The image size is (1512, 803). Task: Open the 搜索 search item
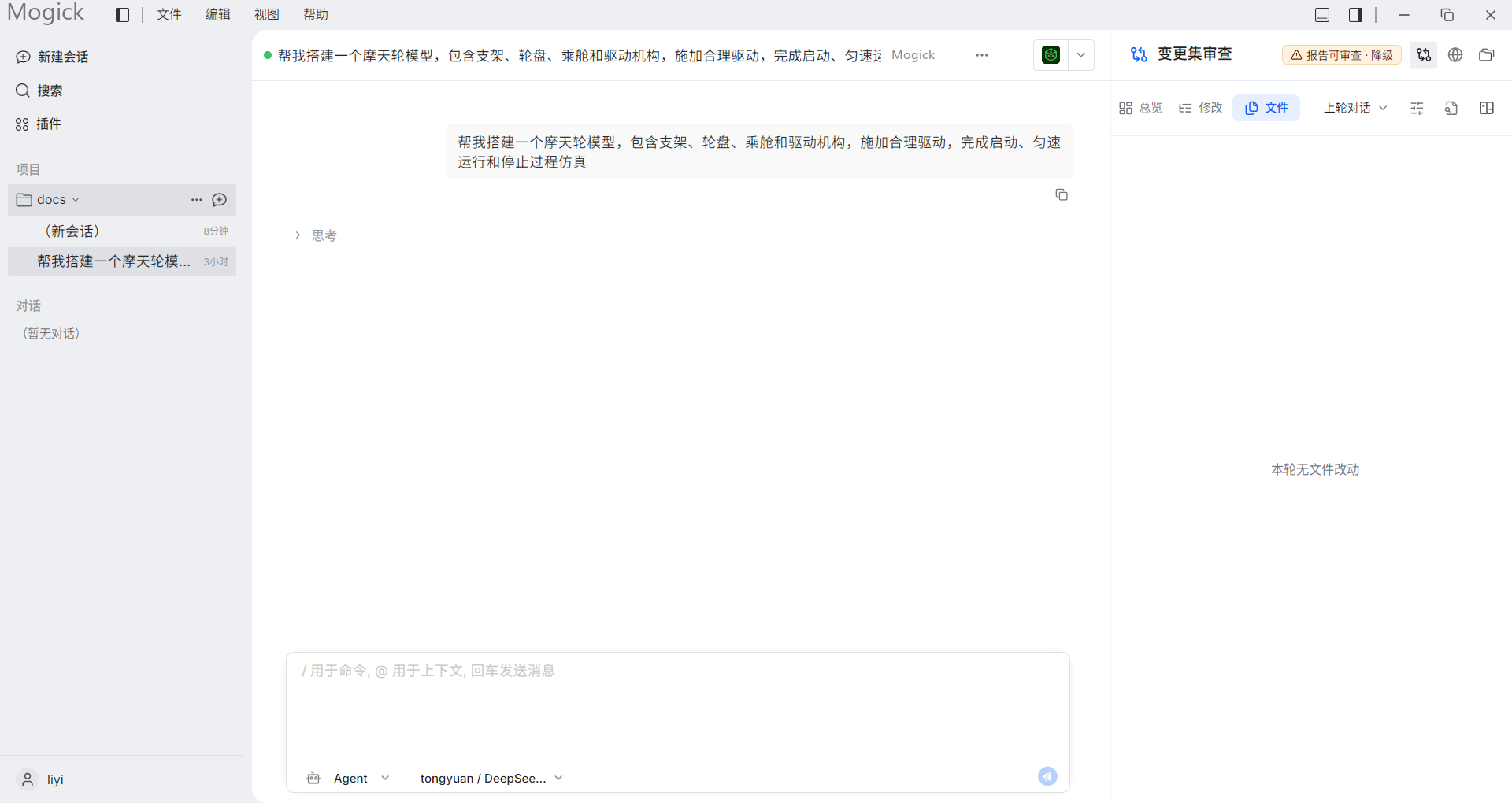click(39, 91)
